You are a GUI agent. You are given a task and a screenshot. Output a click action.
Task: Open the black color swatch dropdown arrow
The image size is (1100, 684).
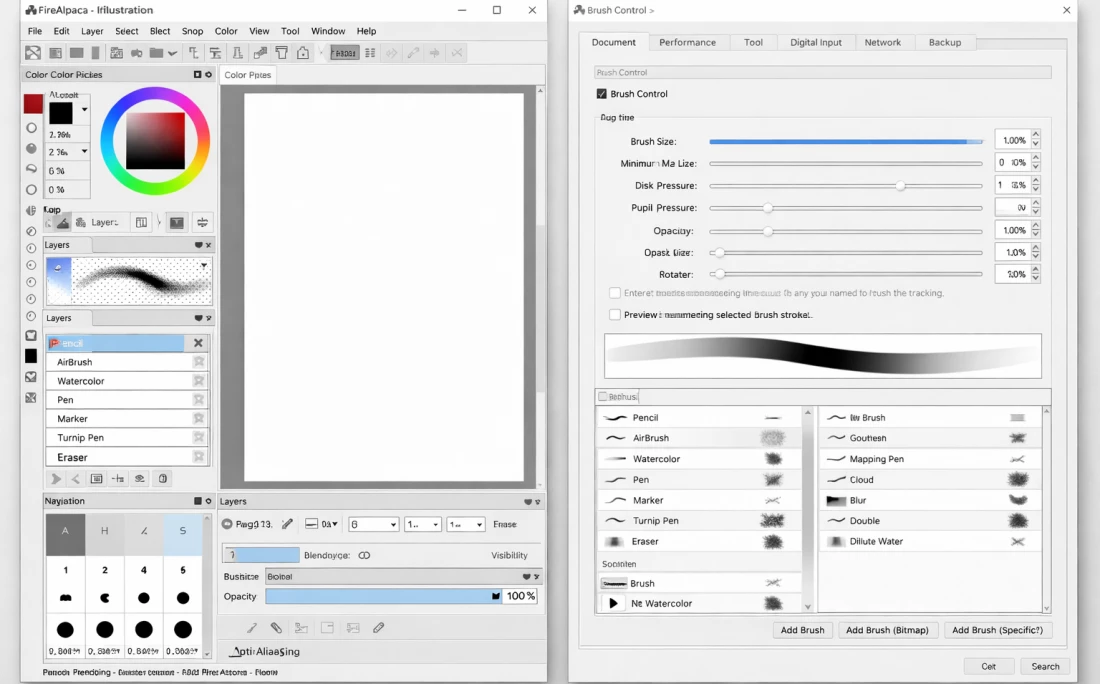tap(84, 110)
